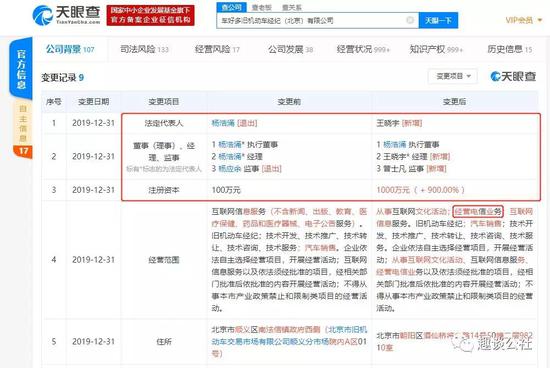Switch to the 查关系 search tab
This screenshot has height=368, width=550.
(292, 7)
